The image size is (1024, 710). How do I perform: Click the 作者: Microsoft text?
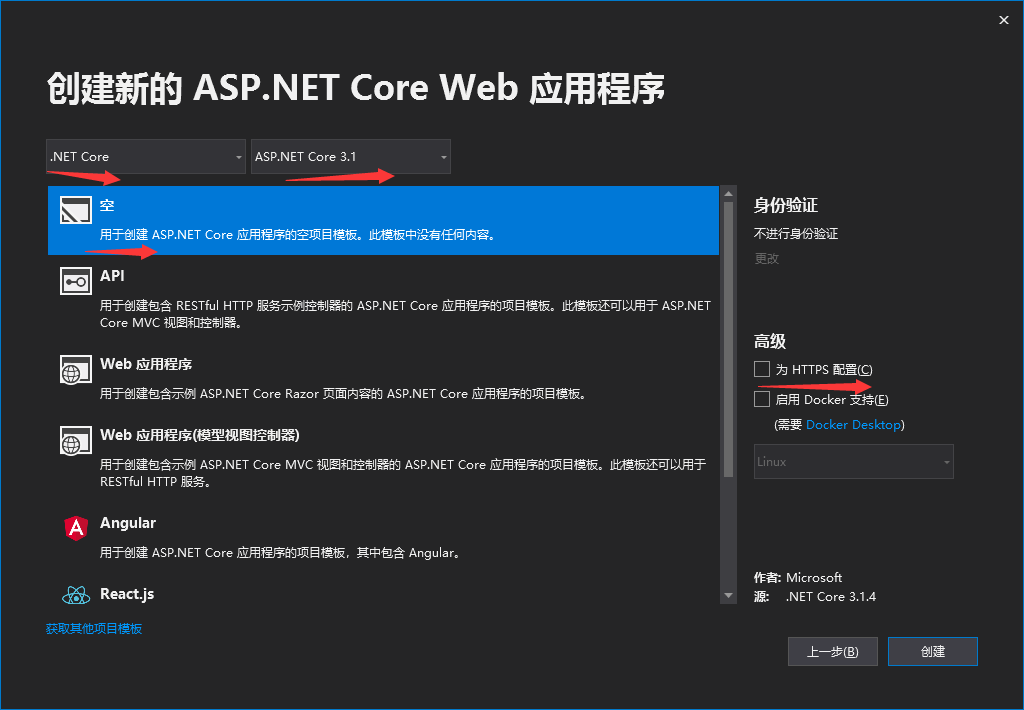(x=797, y=577)
